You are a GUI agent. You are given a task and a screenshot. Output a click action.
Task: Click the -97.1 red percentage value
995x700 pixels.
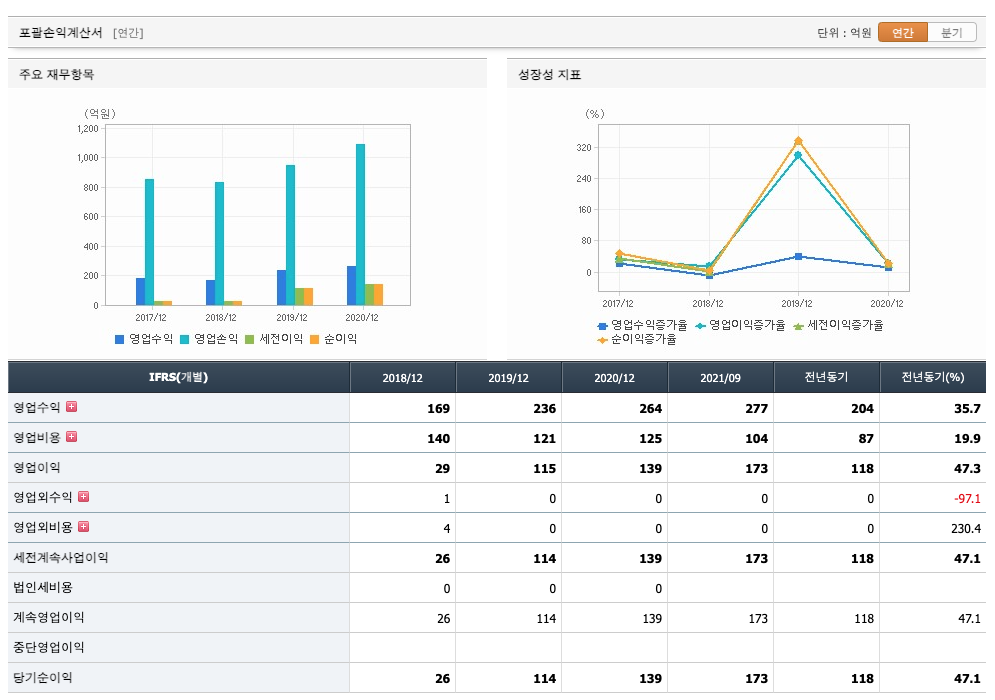pos(967,499)
